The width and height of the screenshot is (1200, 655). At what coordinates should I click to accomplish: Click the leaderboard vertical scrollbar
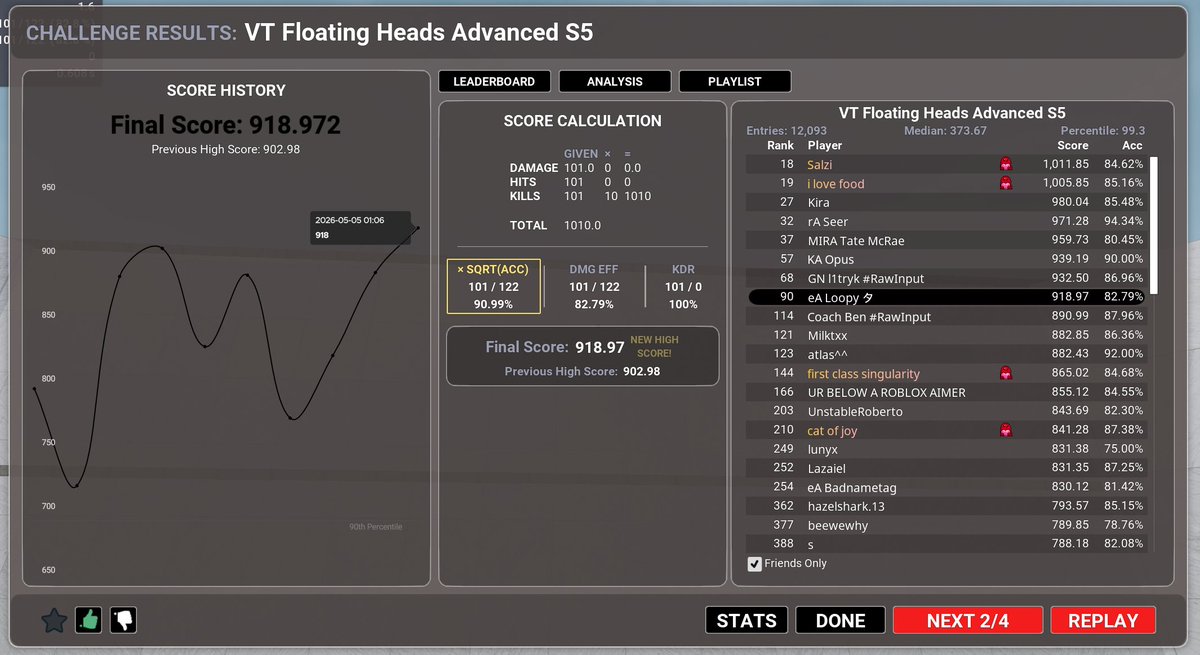1153,225
